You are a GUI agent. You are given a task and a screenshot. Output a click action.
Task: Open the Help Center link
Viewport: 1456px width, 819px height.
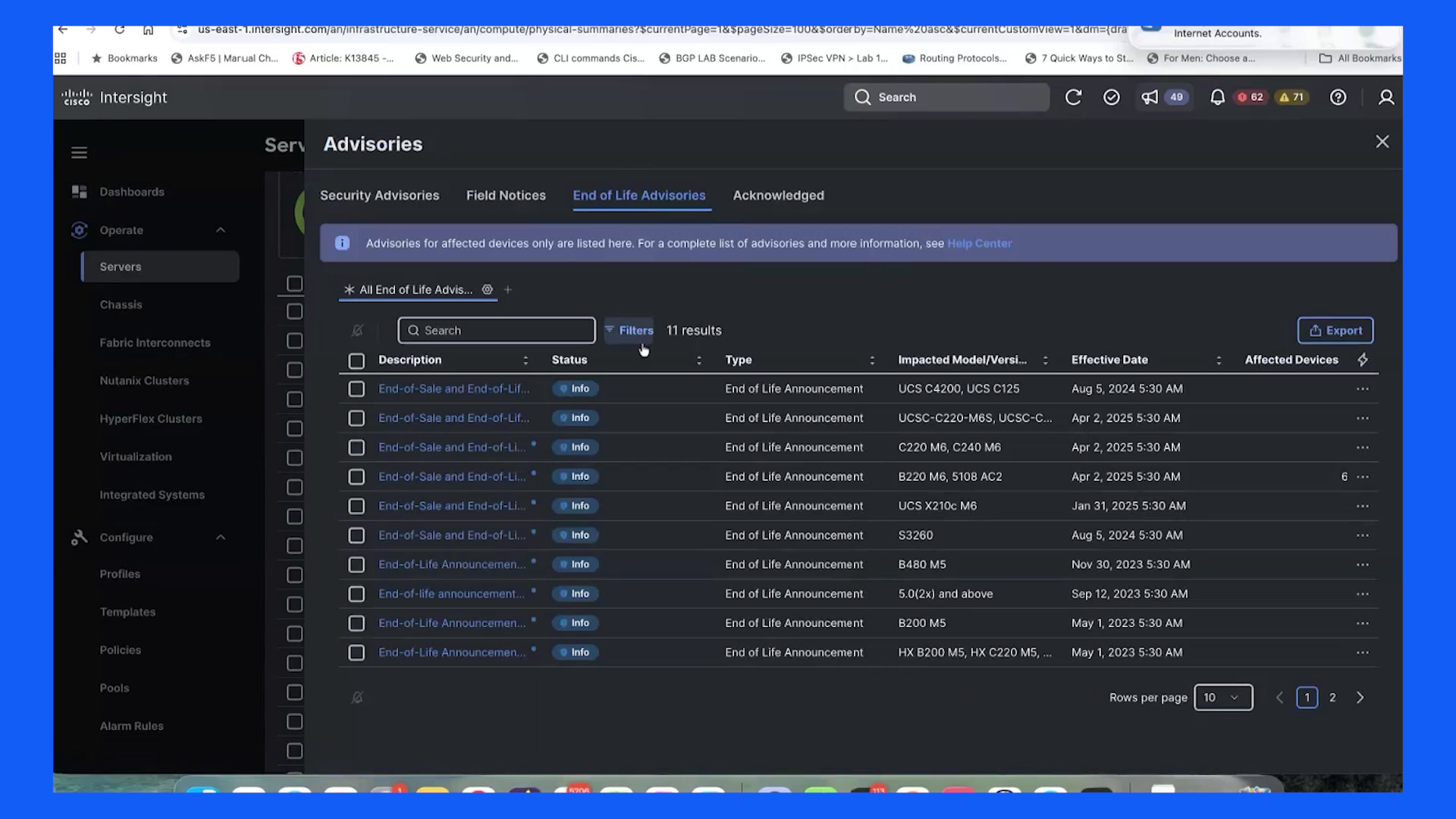tap(979, 243)
